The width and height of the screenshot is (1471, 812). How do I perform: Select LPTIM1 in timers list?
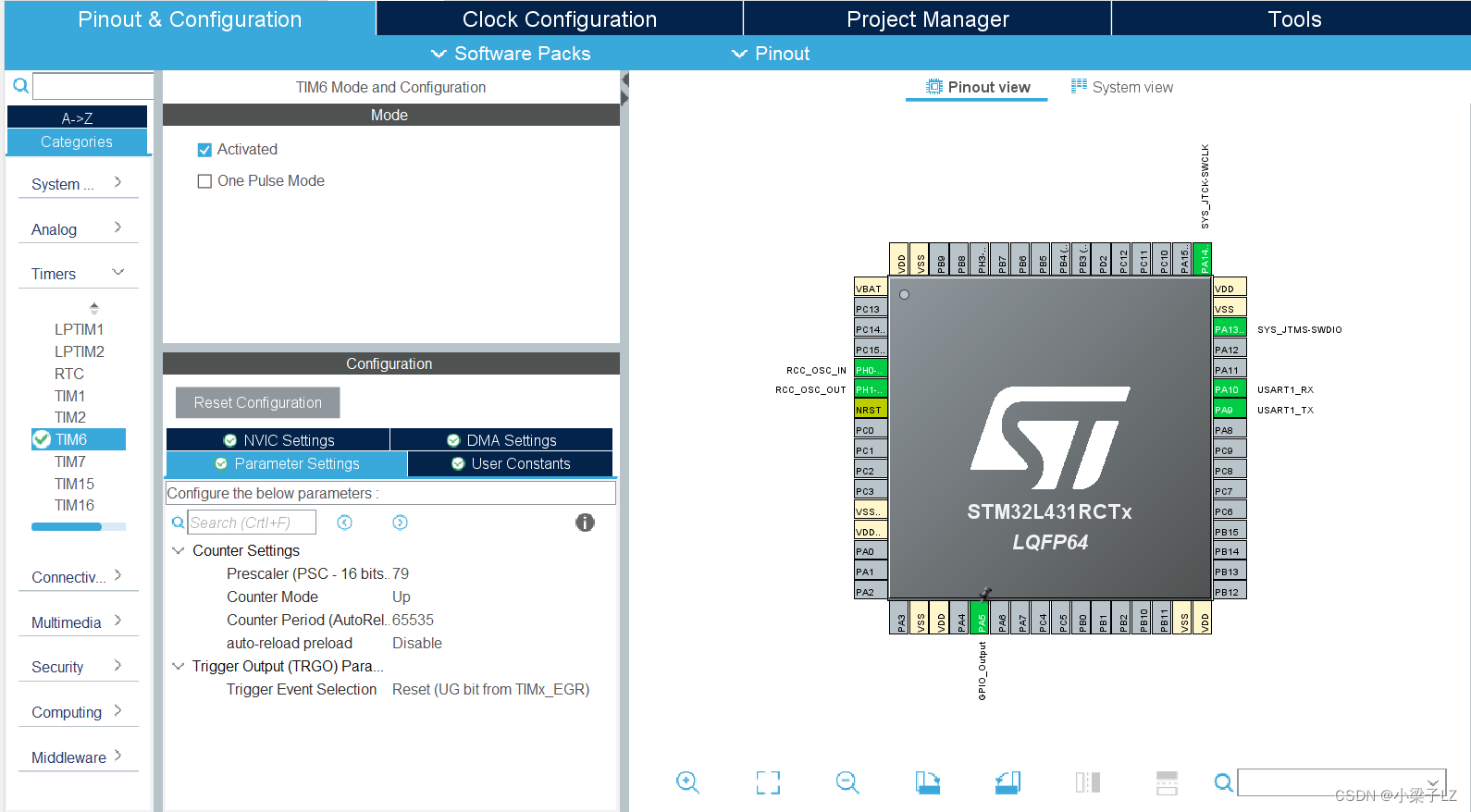coord(79,329)
